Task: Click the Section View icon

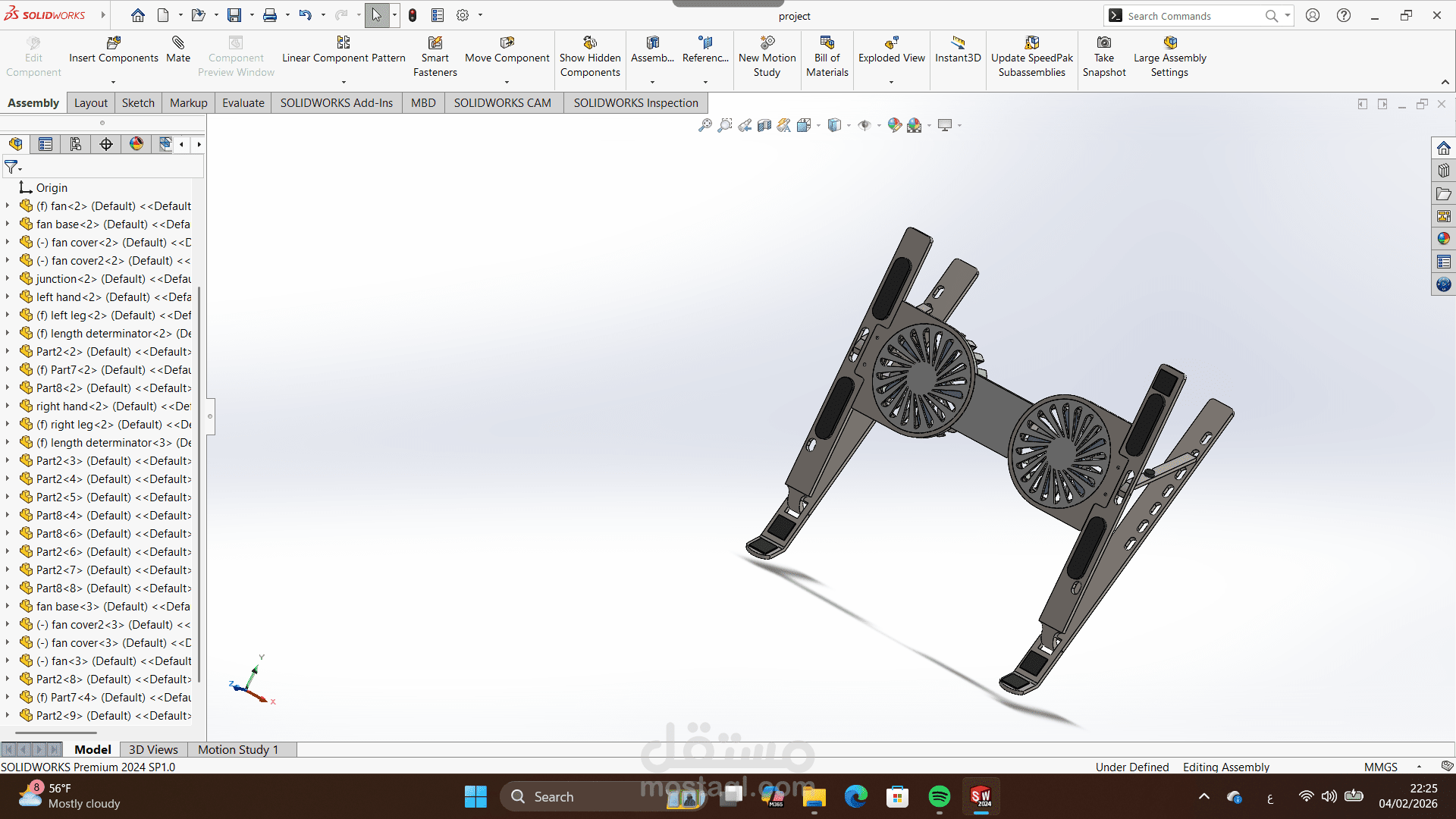Action: click(764, 125)
